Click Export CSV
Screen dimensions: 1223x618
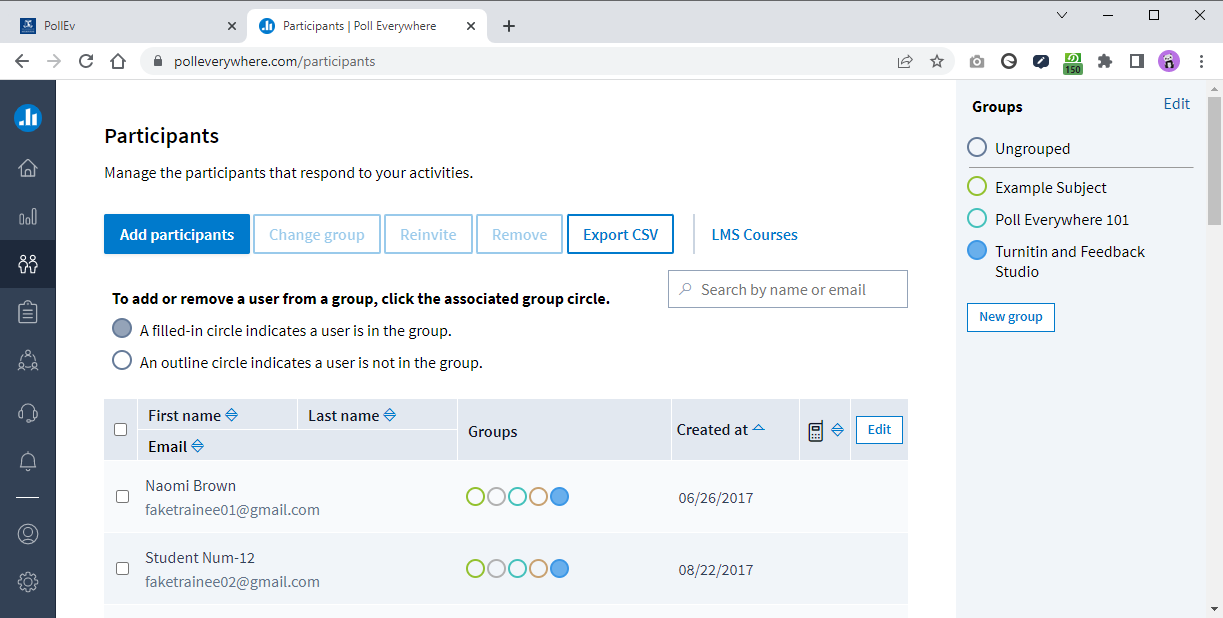[x=621, y=234]
